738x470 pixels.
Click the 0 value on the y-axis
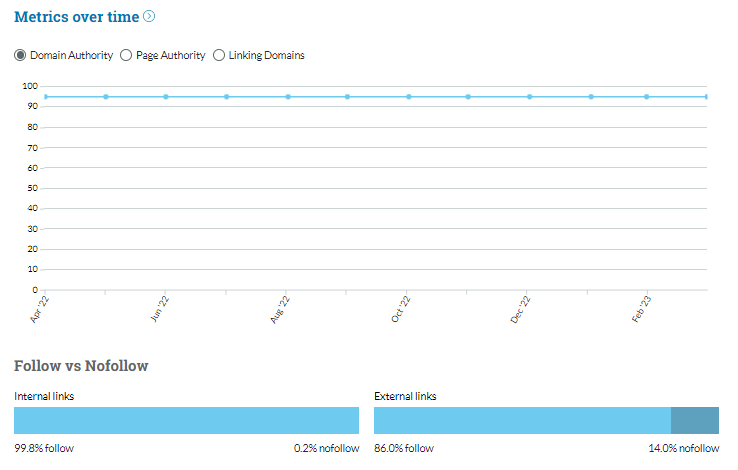[35, 290]
